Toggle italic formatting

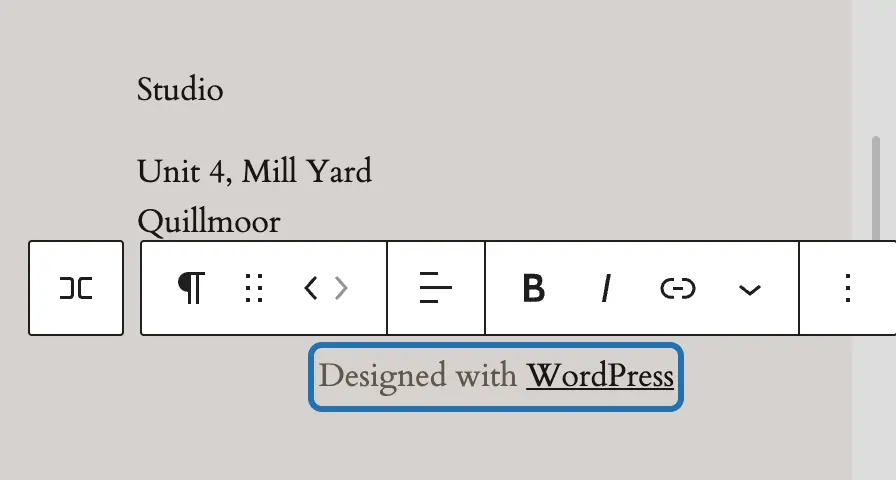pyautogui.click(x=606, y=288)
